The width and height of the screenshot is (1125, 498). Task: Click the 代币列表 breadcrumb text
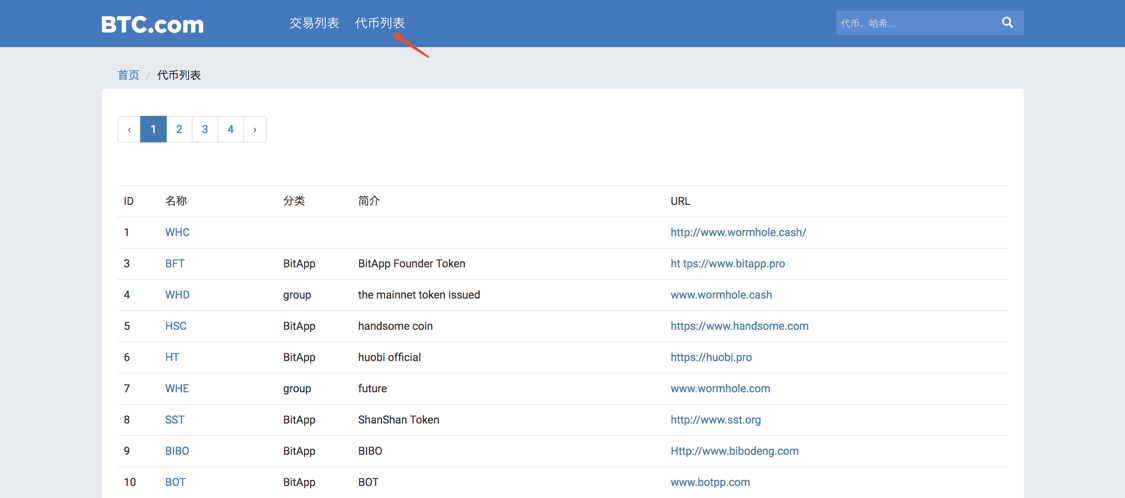click(x=179, y=75)
